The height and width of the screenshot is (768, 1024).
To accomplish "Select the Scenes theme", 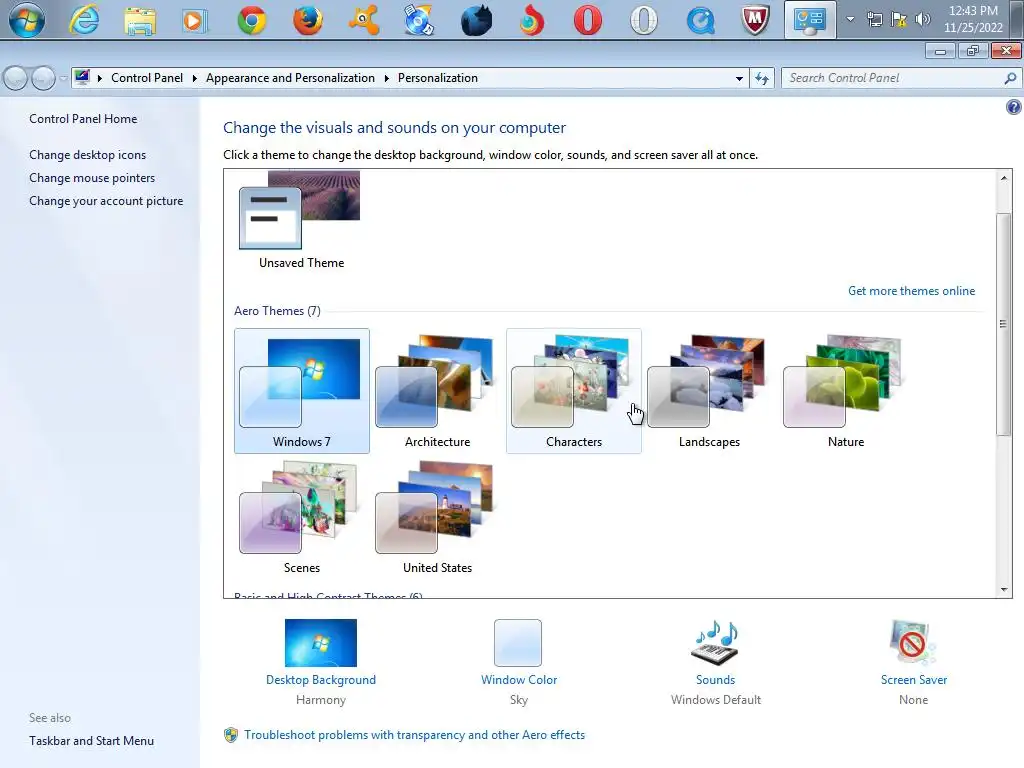I will 302,517.
